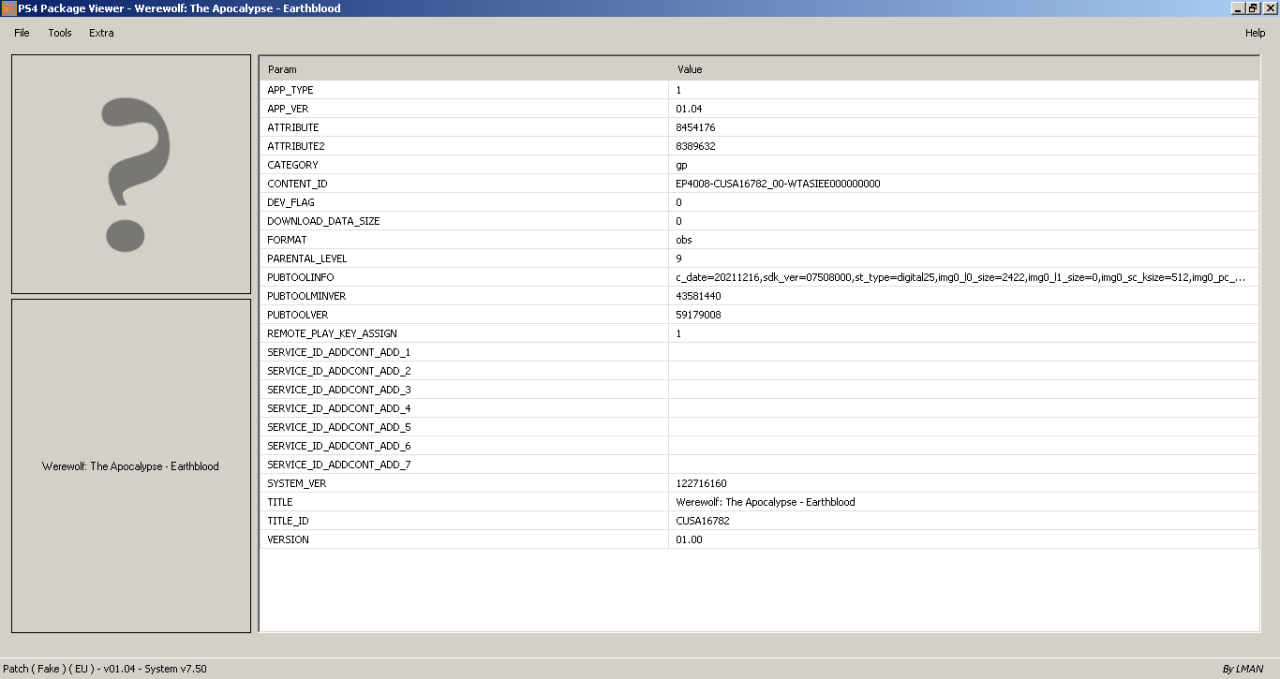Minimize the PS4 Package Viewer window
The height and width of the screenshot is (679, 1280).
tap(1238, 8)
